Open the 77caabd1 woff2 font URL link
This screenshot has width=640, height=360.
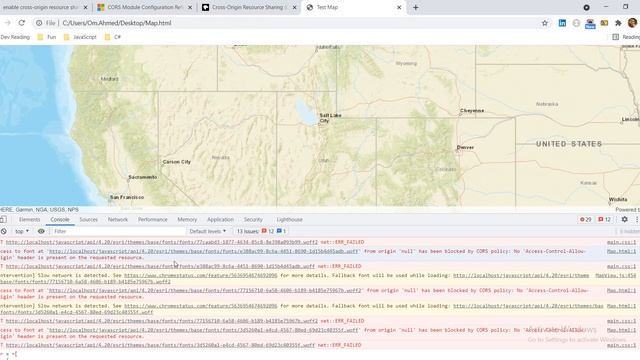pos(162,242)
